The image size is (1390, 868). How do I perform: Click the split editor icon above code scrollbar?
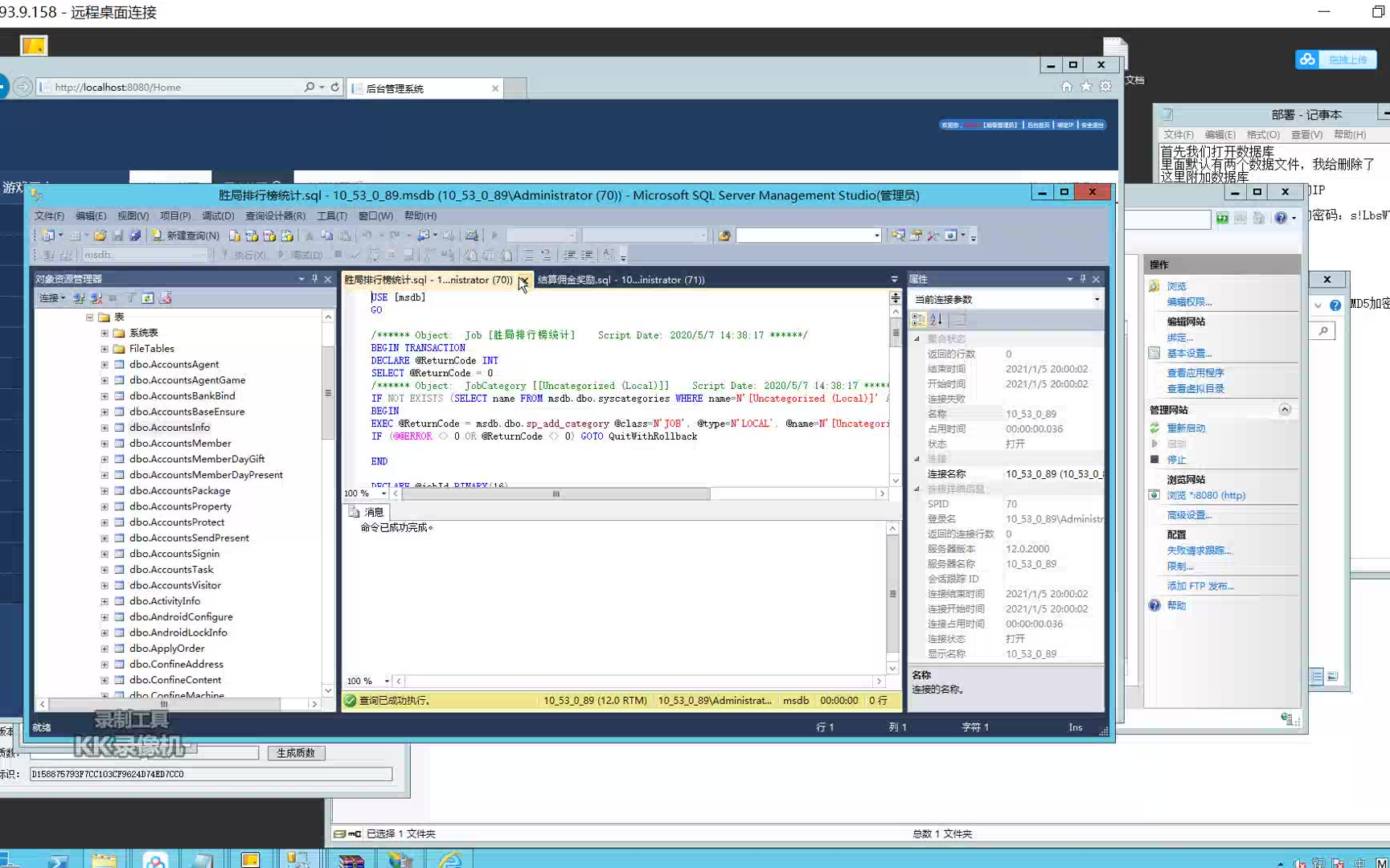pyautogui.click(x=895, y=297)
